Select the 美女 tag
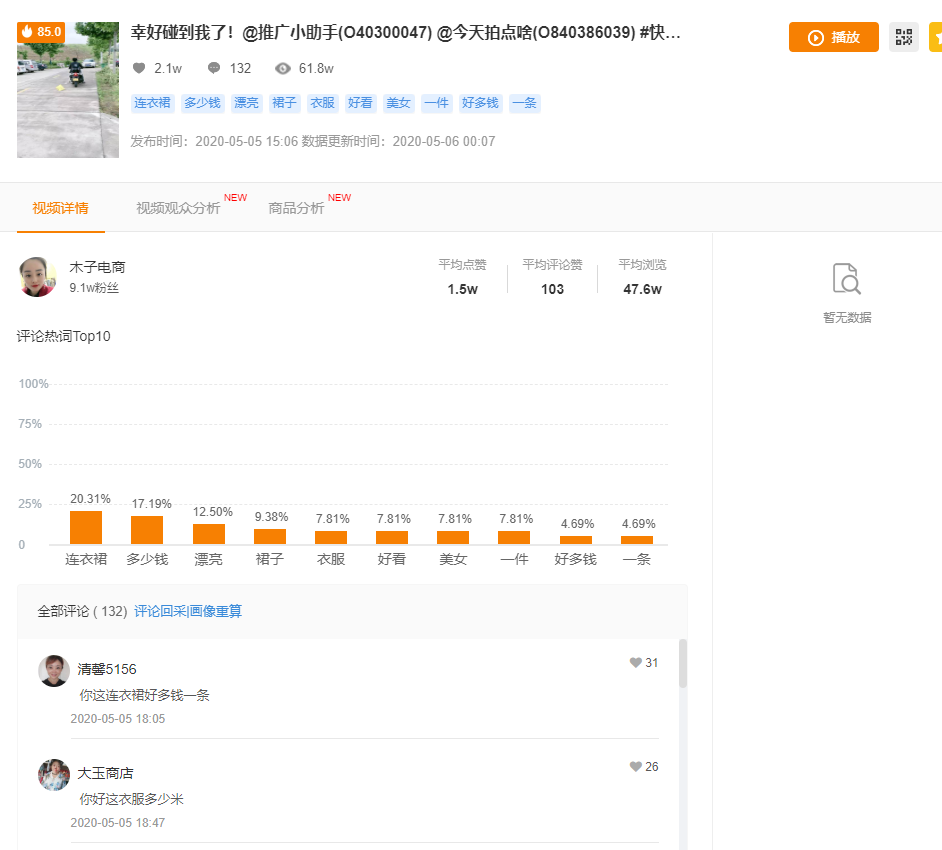The width and height of the screenshot is (942, 850). 398,103
